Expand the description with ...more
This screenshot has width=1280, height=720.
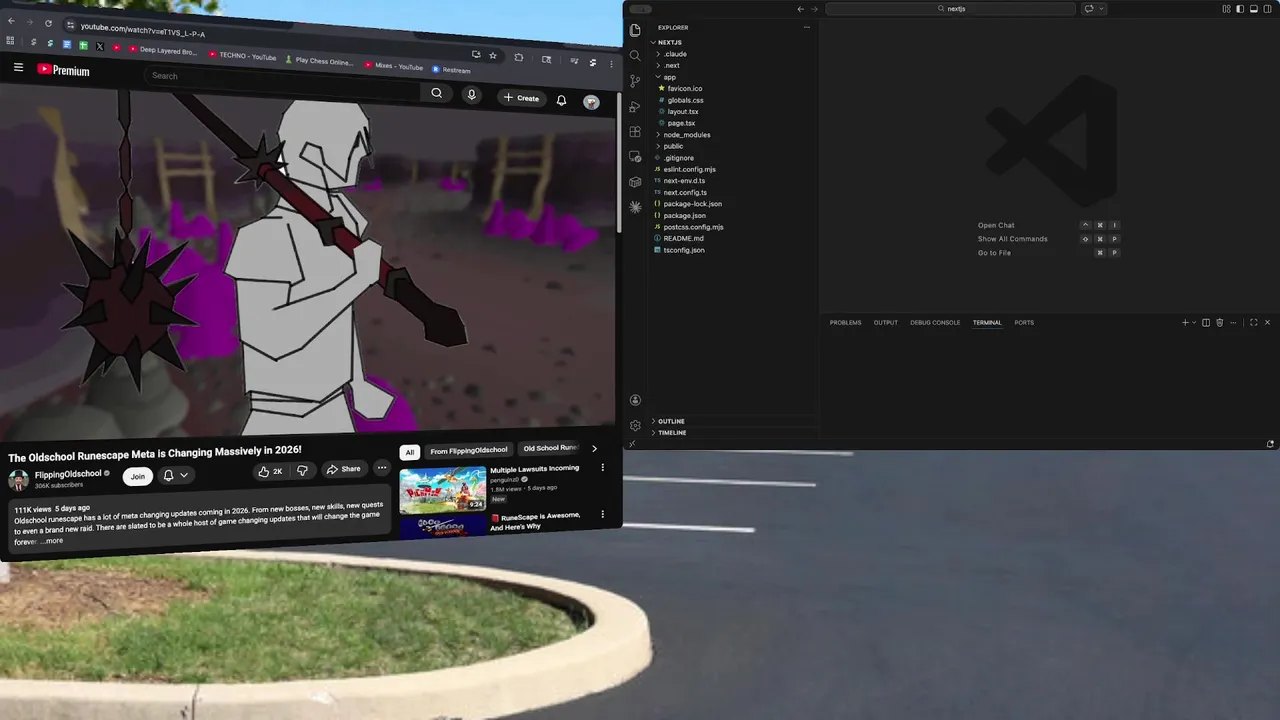(x=52, y=541)
